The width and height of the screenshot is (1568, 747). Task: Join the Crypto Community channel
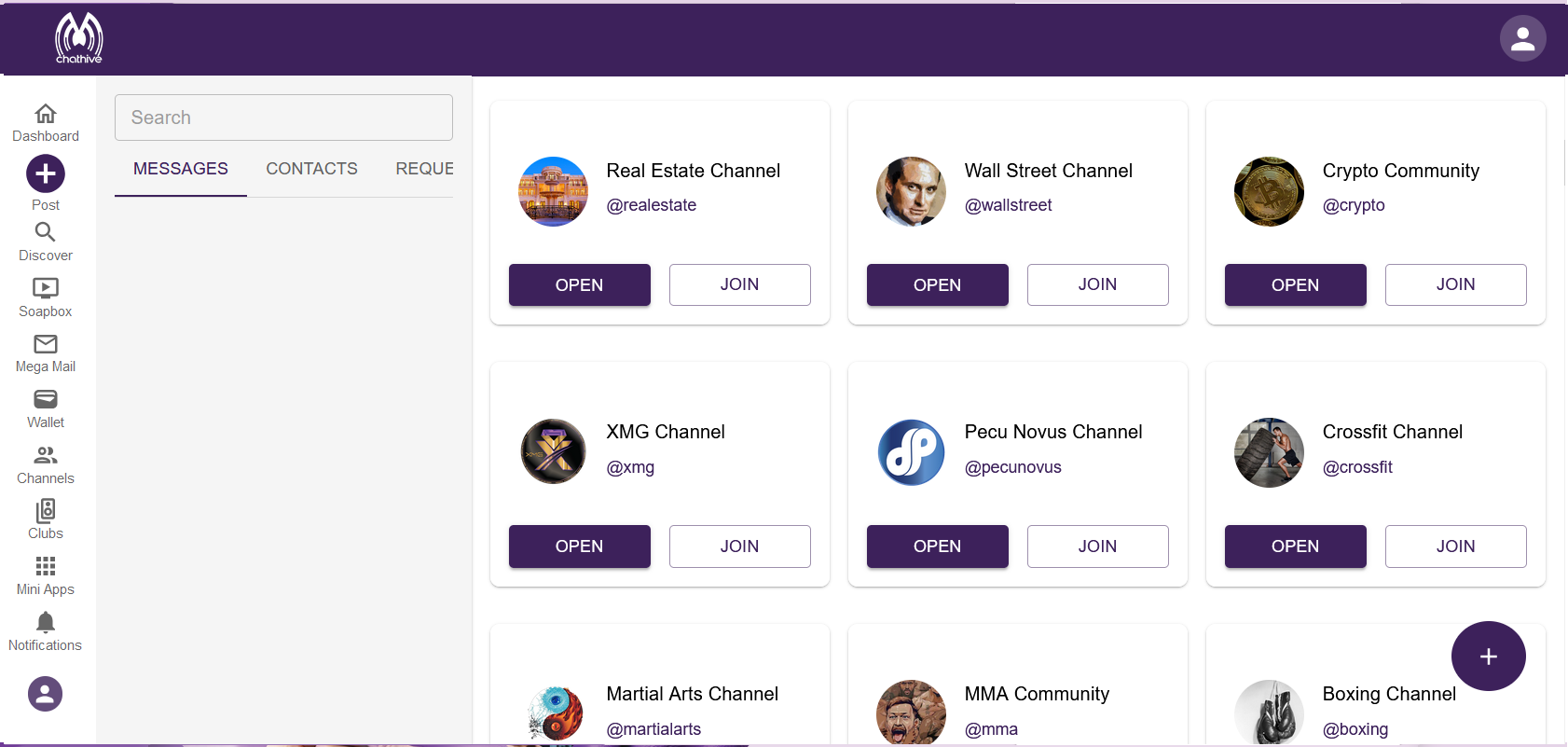click(x=1455, y=284)
